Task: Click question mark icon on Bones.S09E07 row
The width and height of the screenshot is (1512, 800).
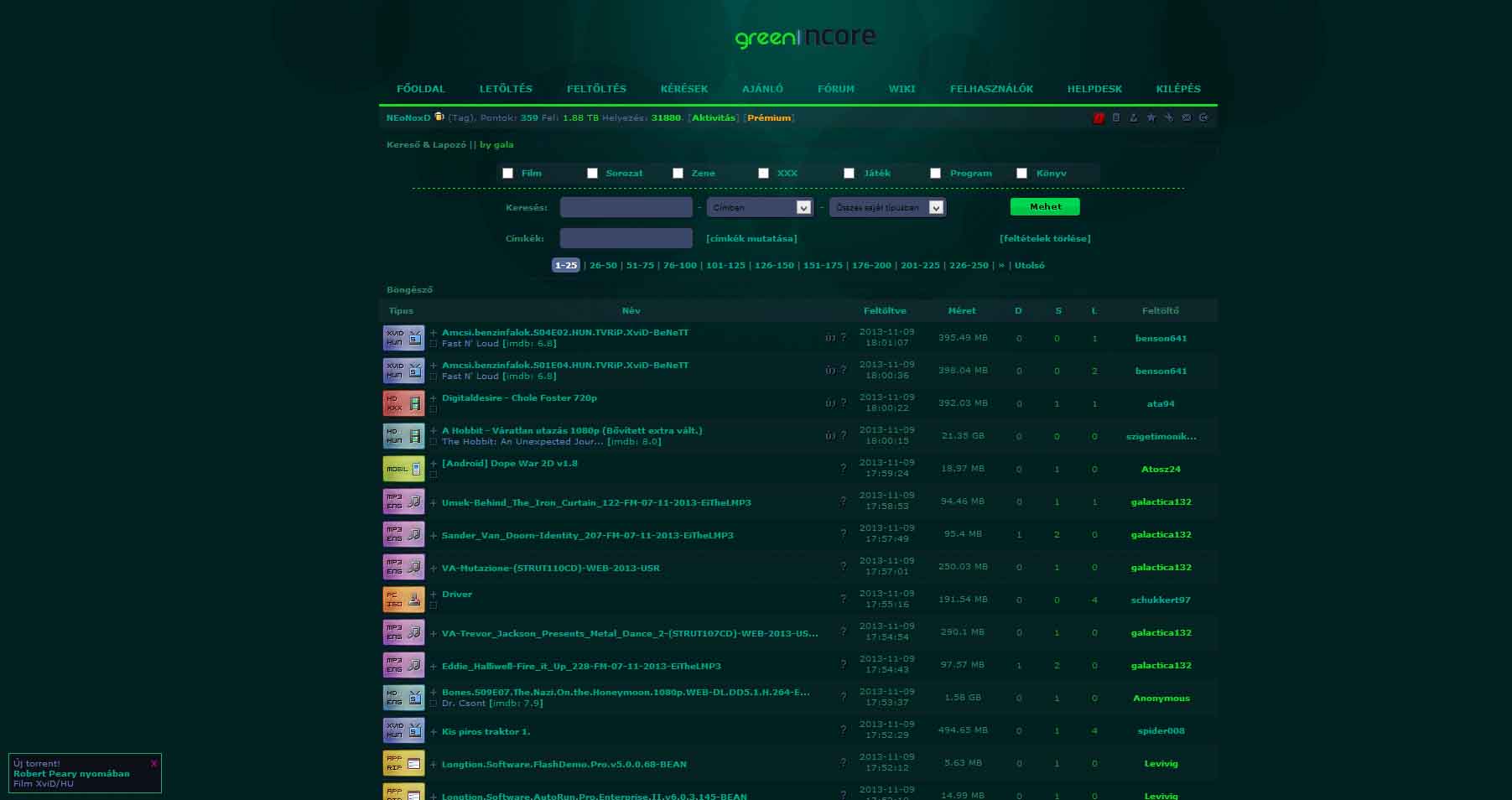Action: click(844, 697)
